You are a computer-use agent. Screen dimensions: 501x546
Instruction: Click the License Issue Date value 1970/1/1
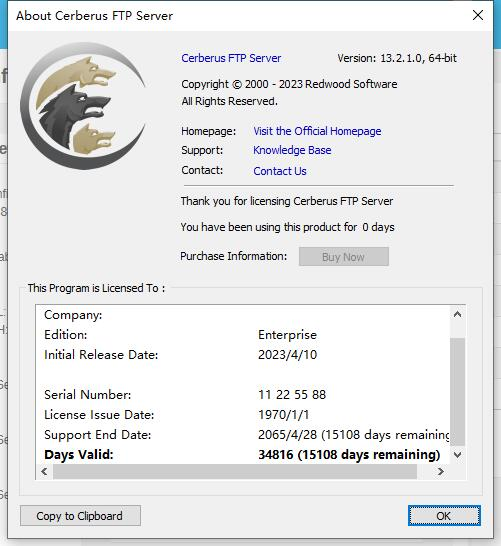tap(283, 415)
